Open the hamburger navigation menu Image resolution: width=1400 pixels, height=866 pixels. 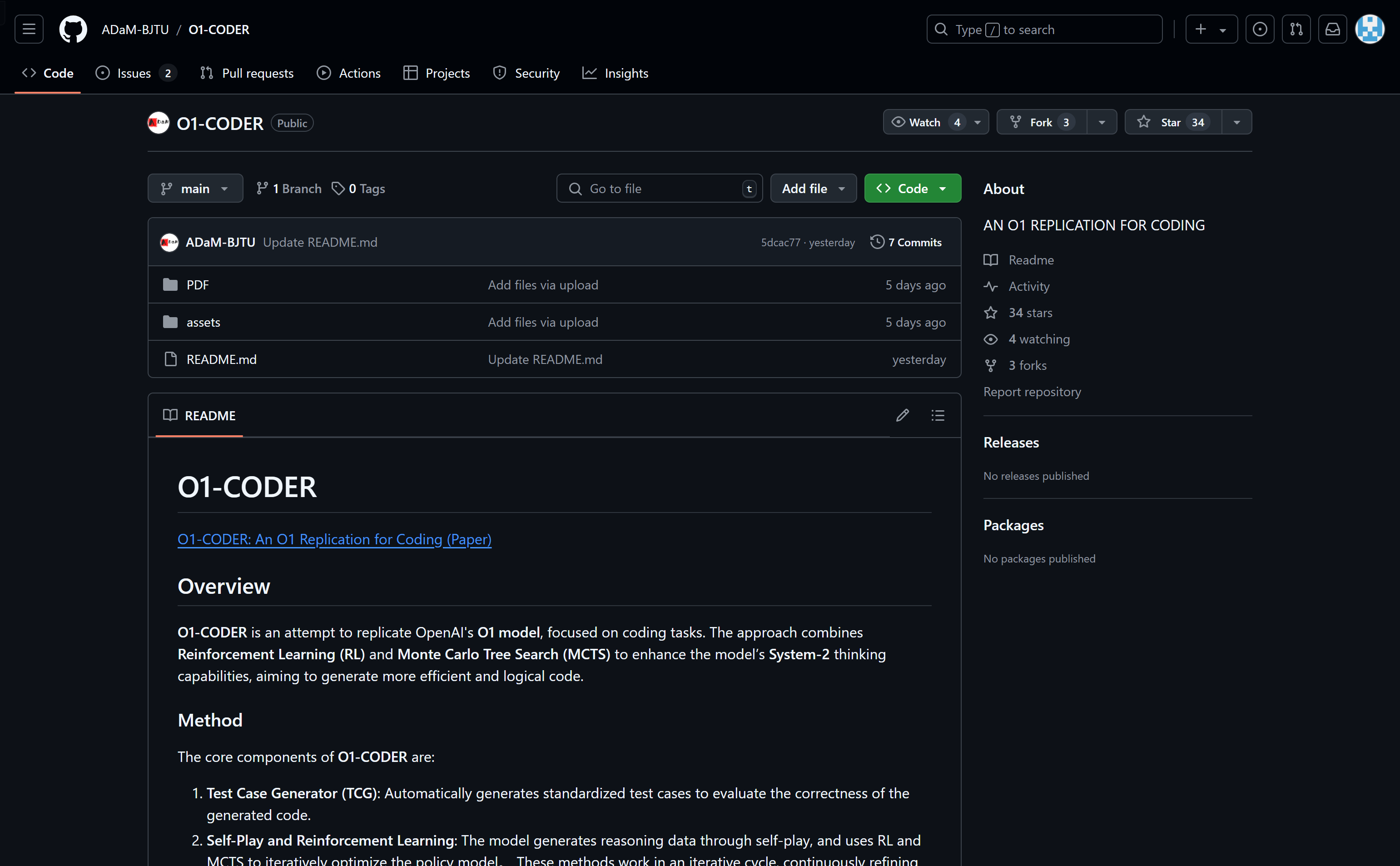pos(29,29)
